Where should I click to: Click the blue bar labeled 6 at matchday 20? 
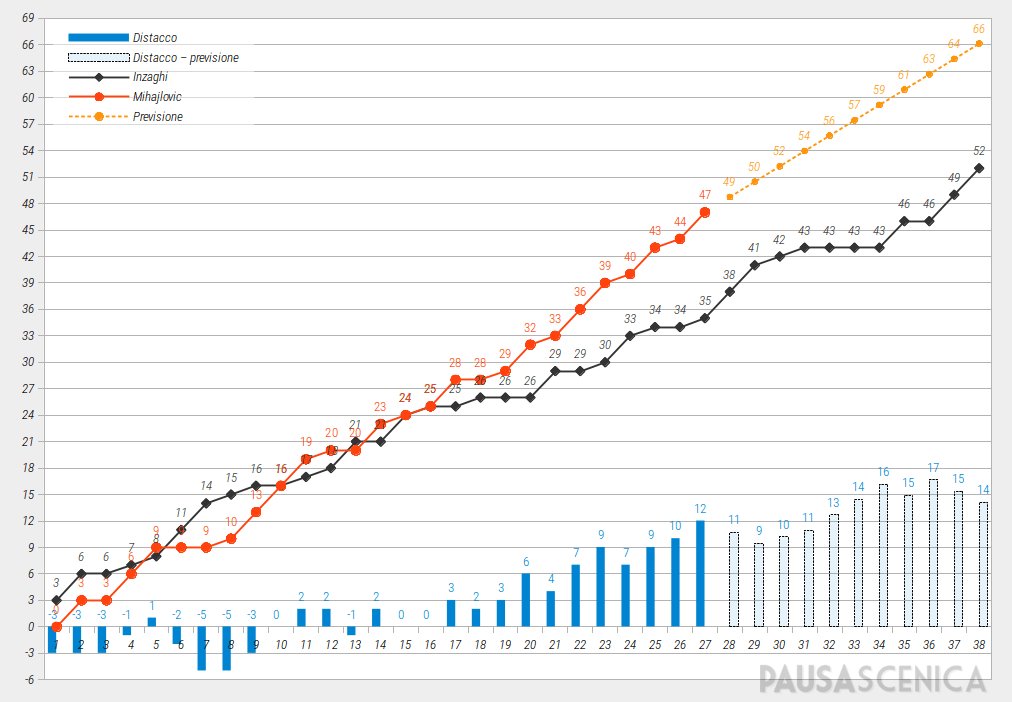click(526, 600)
